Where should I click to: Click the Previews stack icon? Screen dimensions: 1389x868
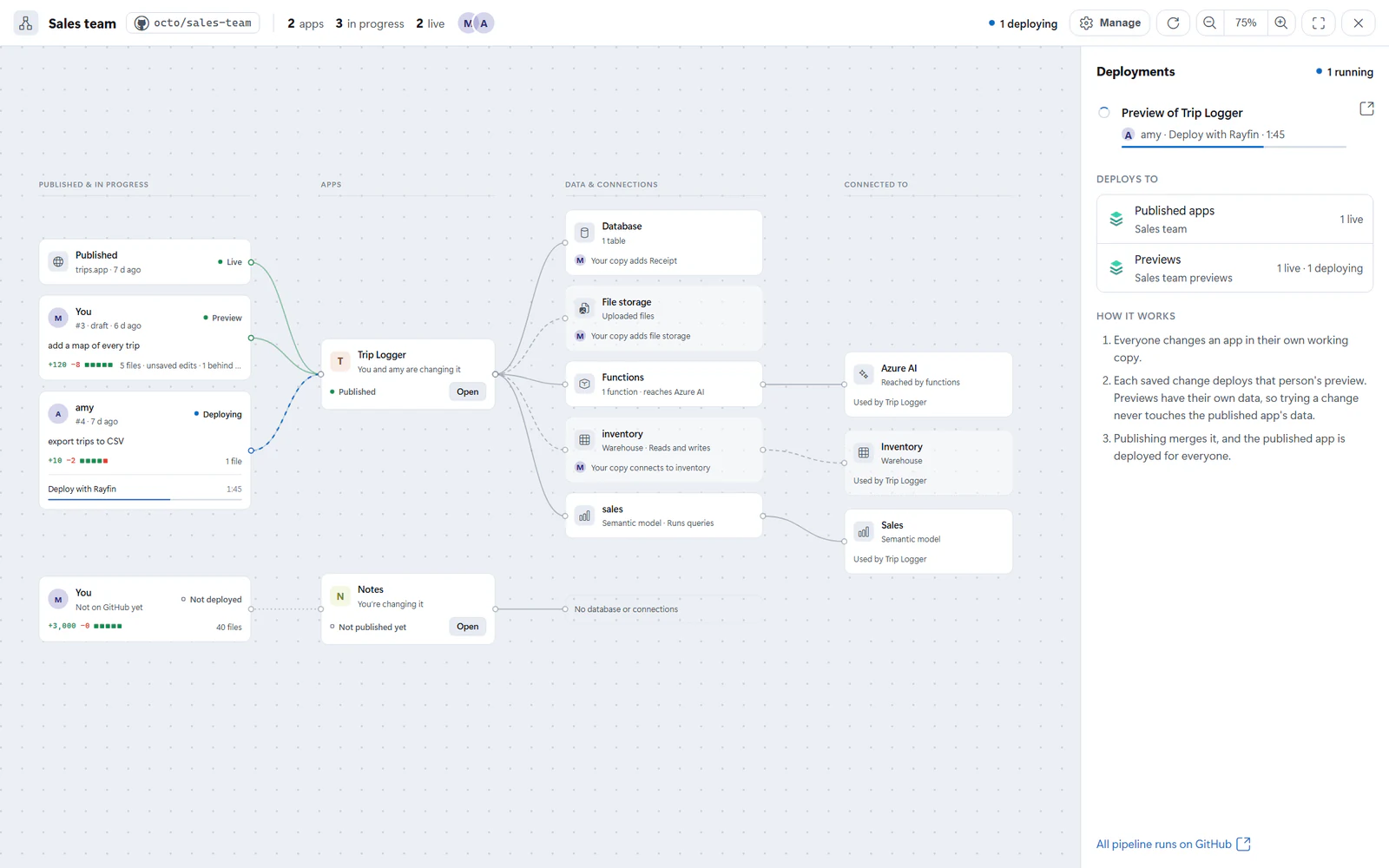coord(1116,268)
